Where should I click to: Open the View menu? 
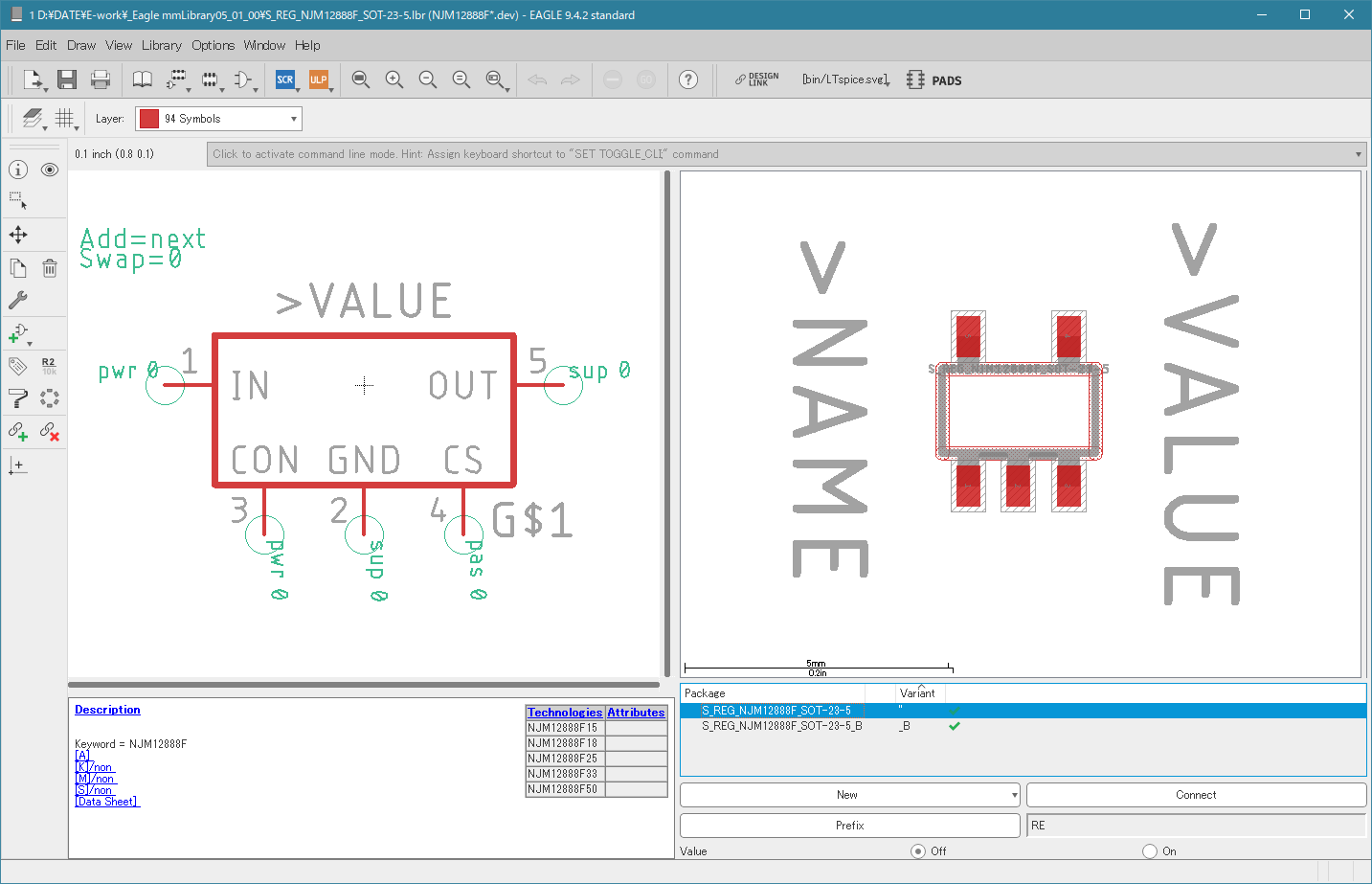[x=119, y=45]
